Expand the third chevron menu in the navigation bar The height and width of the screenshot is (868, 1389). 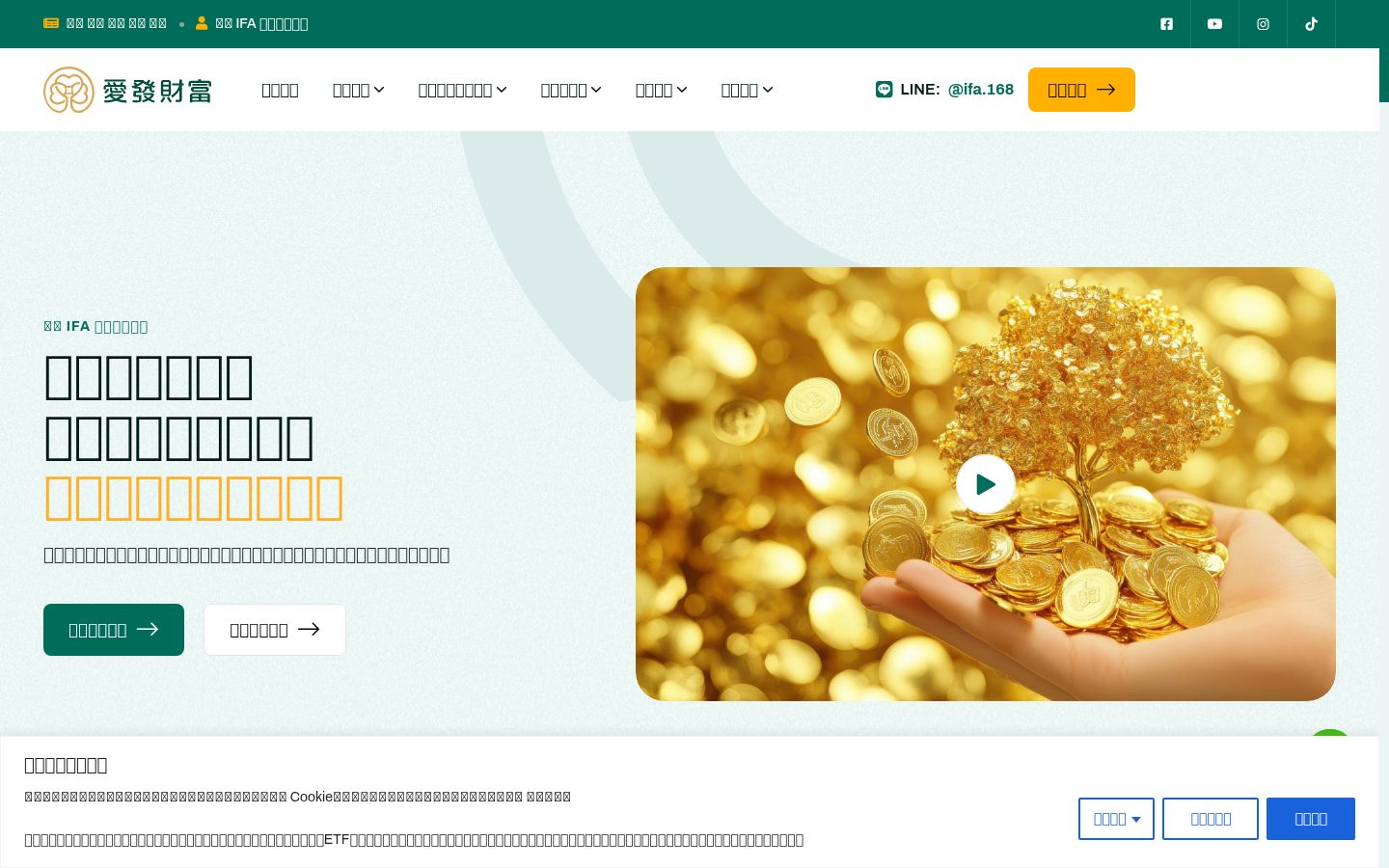[571, 90]
